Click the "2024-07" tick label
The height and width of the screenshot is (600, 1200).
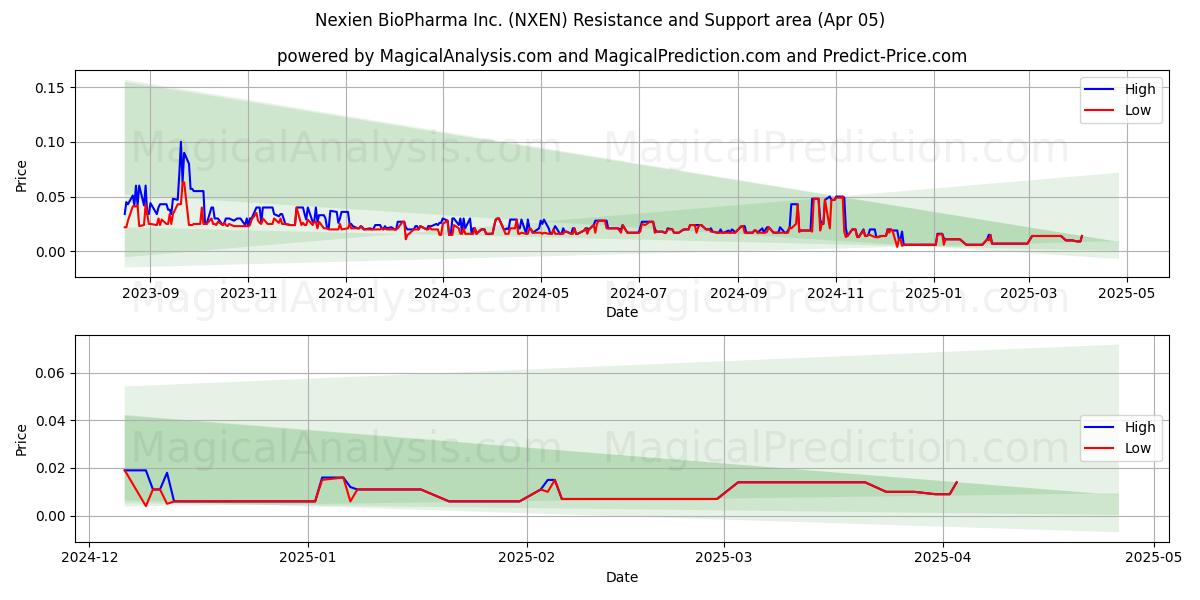(x=639, y=294)
